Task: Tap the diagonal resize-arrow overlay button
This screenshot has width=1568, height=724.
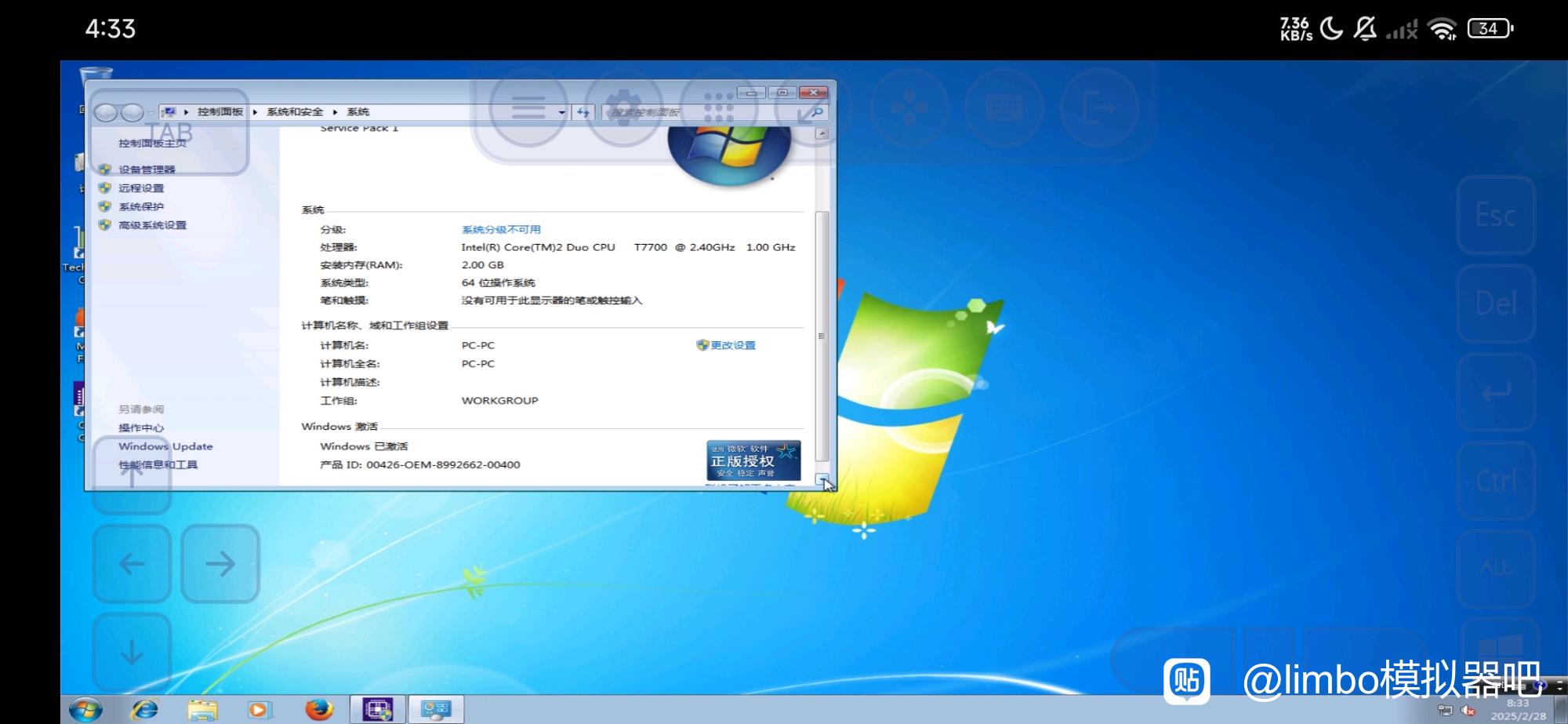Action: click(814, 107)
